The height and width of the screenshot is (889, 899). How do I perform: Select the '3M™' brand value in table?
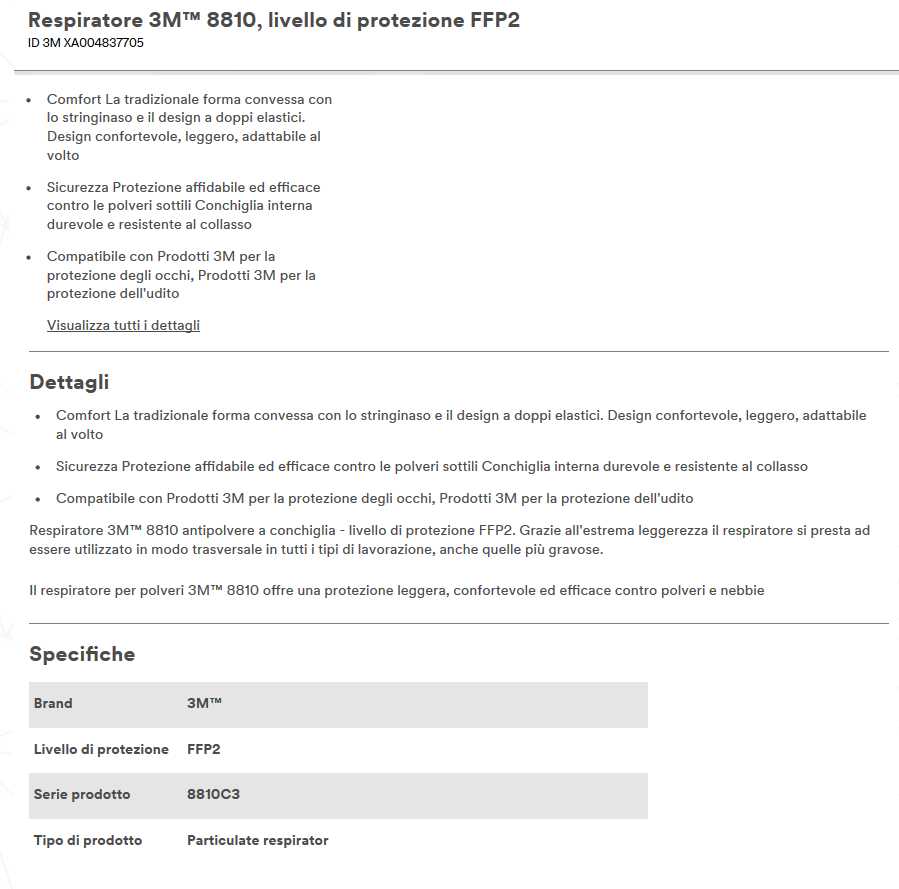pyautogui.click(x=204, y=703)
